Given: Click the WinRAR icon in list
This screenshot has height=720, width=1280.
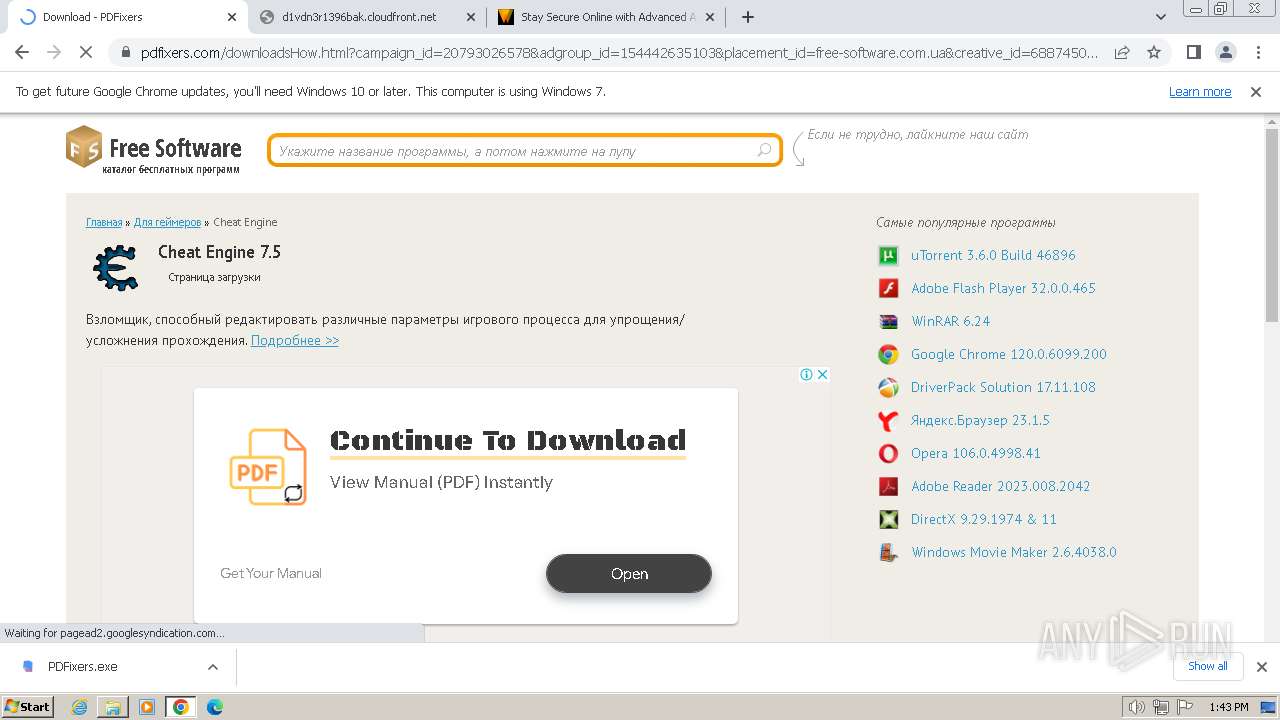Looking at the screenshot, I should (888, 321).
